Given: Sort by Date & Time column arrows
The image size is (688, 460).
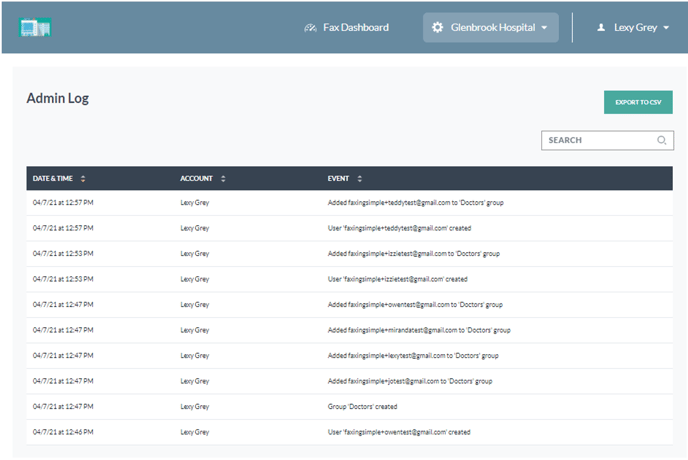Looking at the screenshot, I should tap(83, 179).
